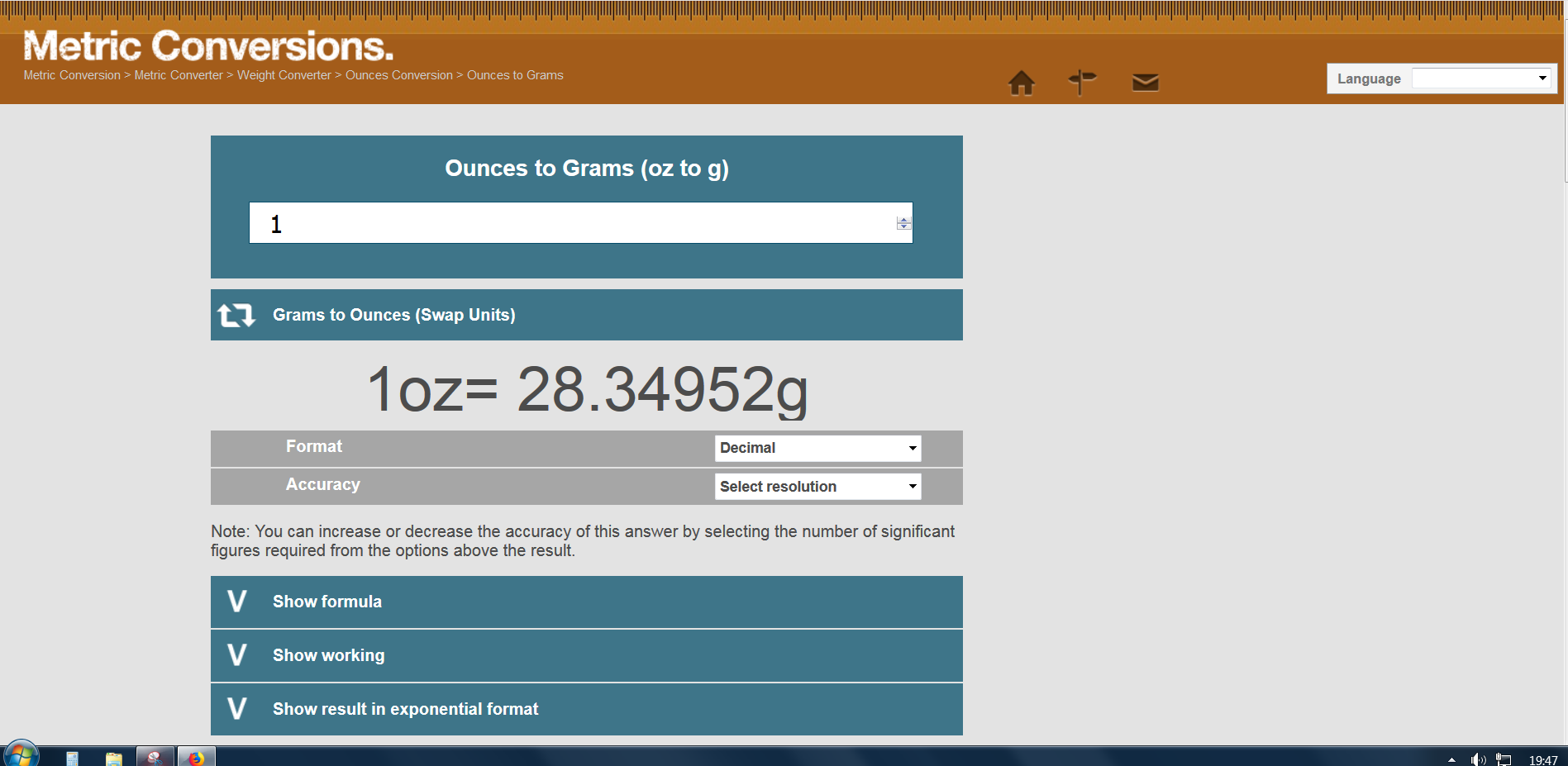The image size is (1568, 766).
Task: Click the network tray icon
Action: point(1504,759)
